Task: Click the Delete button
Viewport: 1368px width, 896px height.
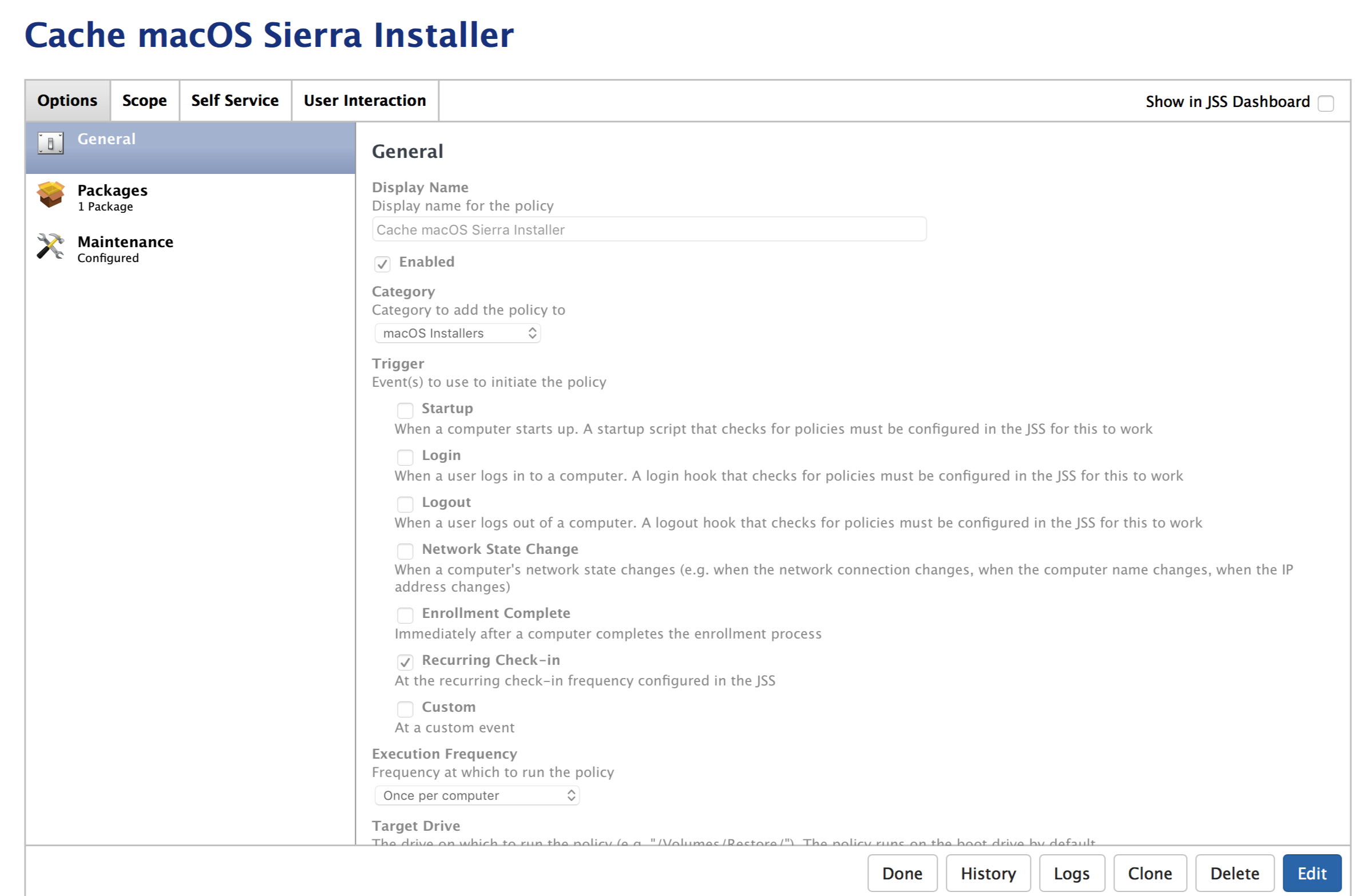Action: click(1235, 874)
